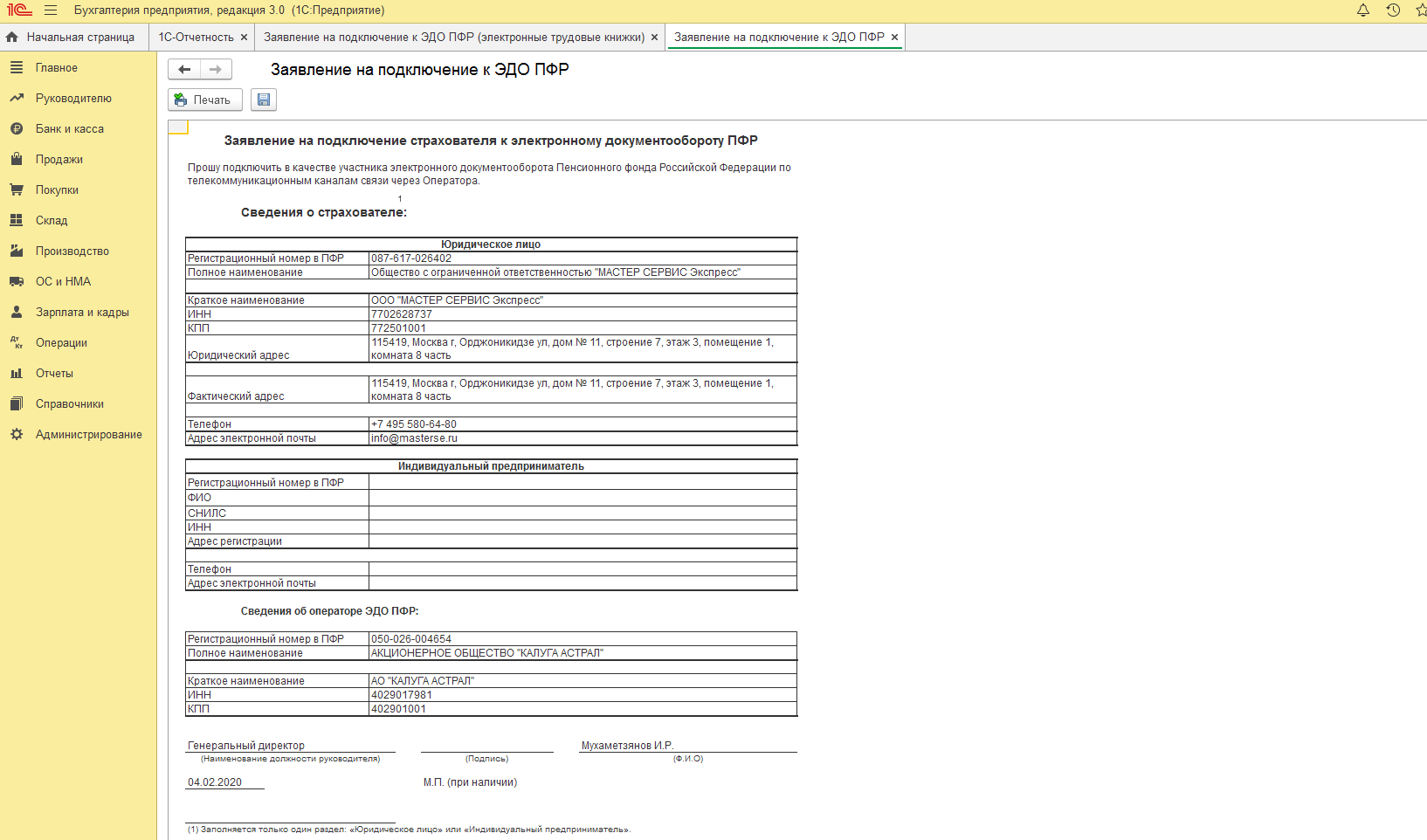Open Администрирование gear icon
Viewport: 1427px width, 840px height.
point(17,434)
